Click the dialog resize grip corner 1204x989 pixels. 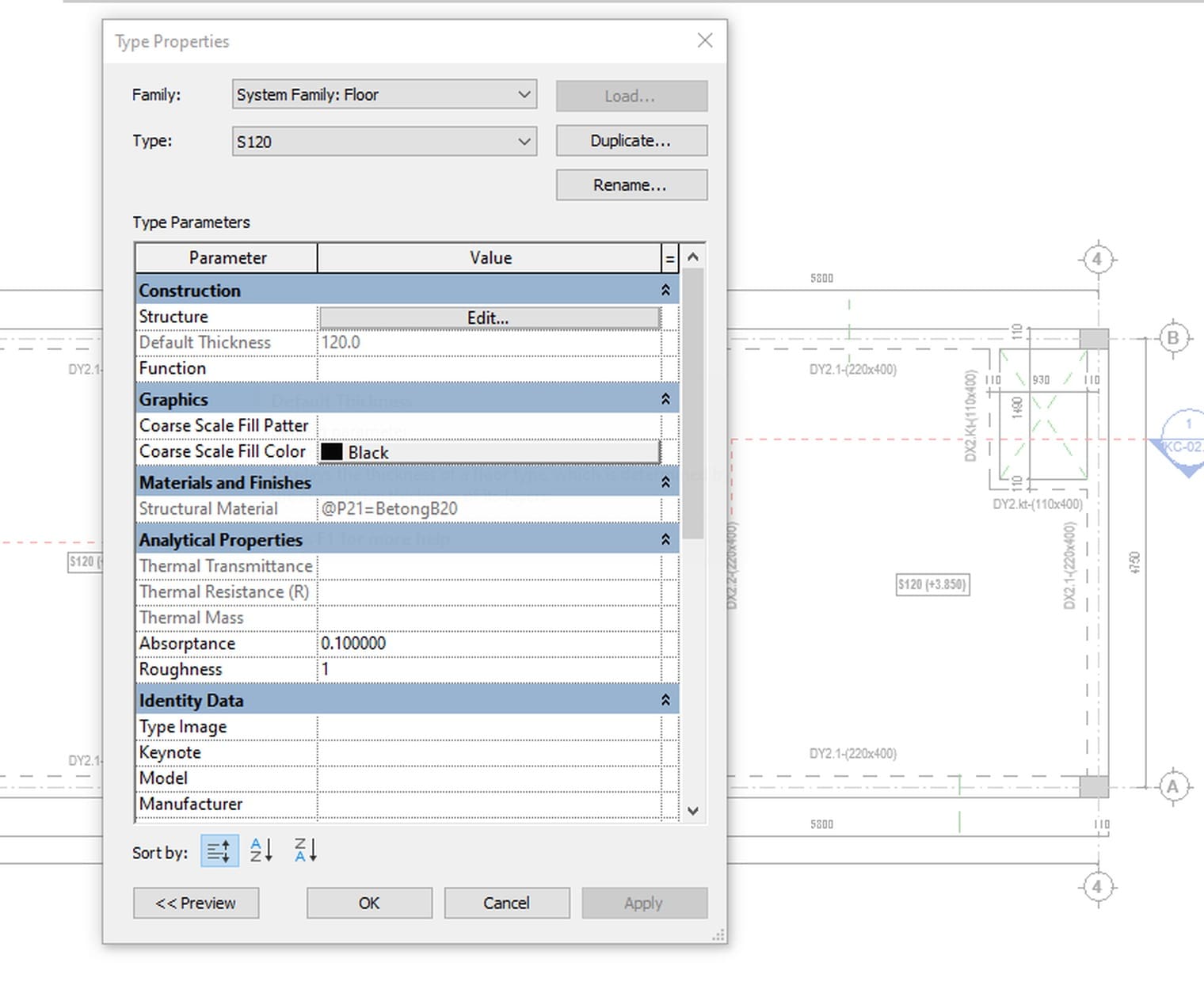tap(718, 935)
